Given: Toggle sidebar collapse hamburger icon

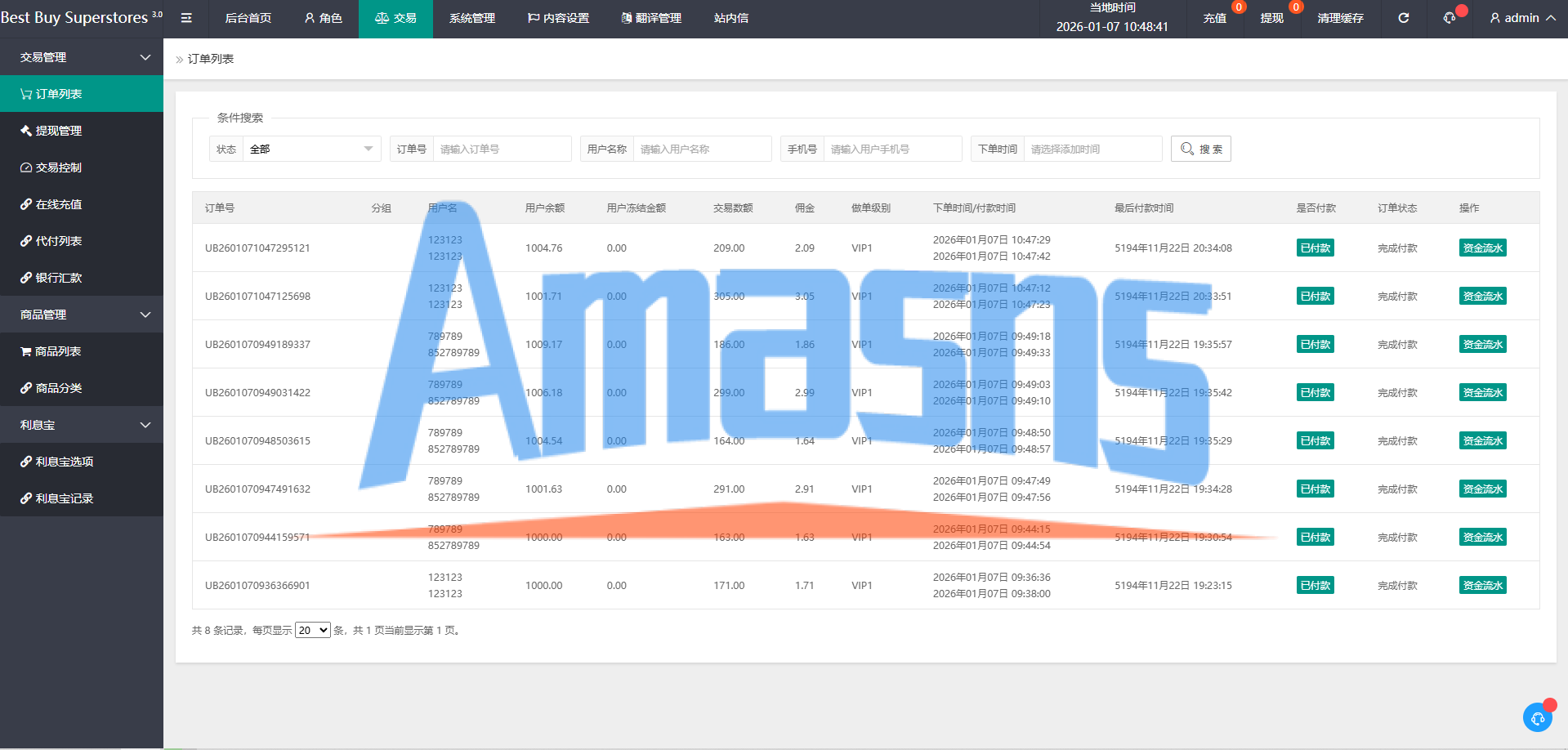Looking at the screenshot, I should point(186,18).
